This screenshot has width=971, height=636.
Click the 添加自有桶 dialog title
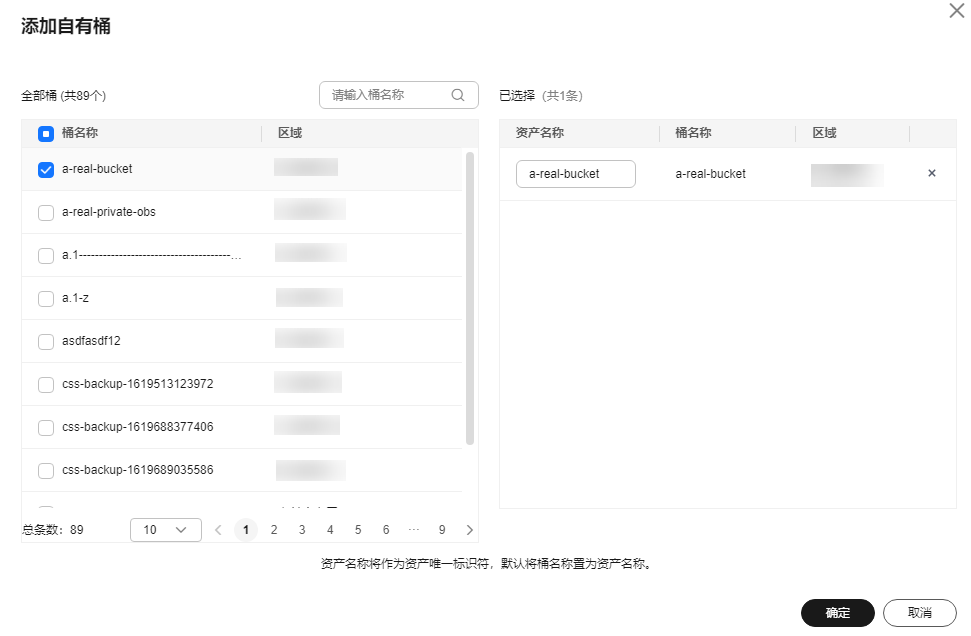[66, 26]
